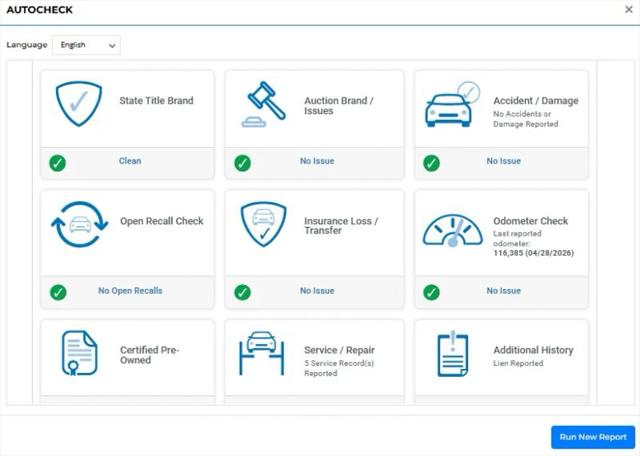
Task: Open No Issue link under Accident / Damage
Action: point(504,161)
